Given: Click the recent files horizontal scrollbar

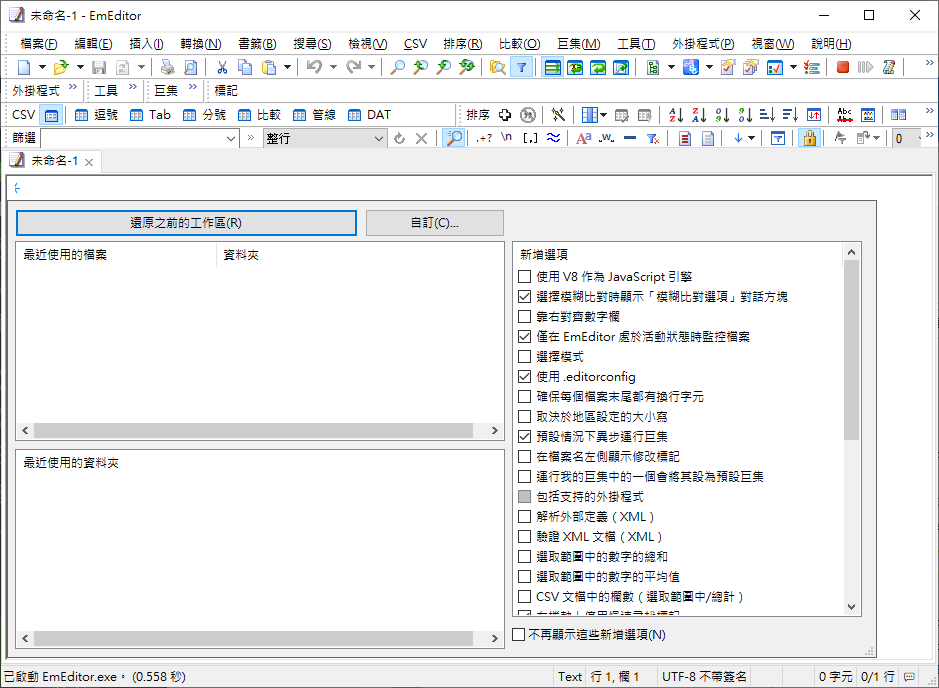Looking at the screenshot, I should click(260, 431).
